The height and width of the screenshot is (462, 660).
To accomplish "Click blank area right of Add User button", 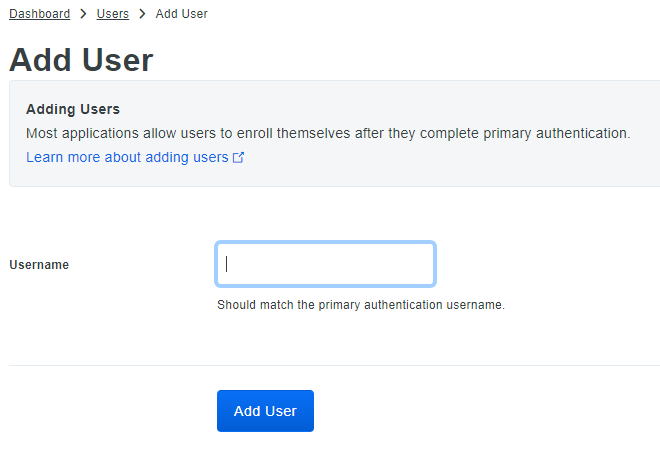I will coord(480,411).
